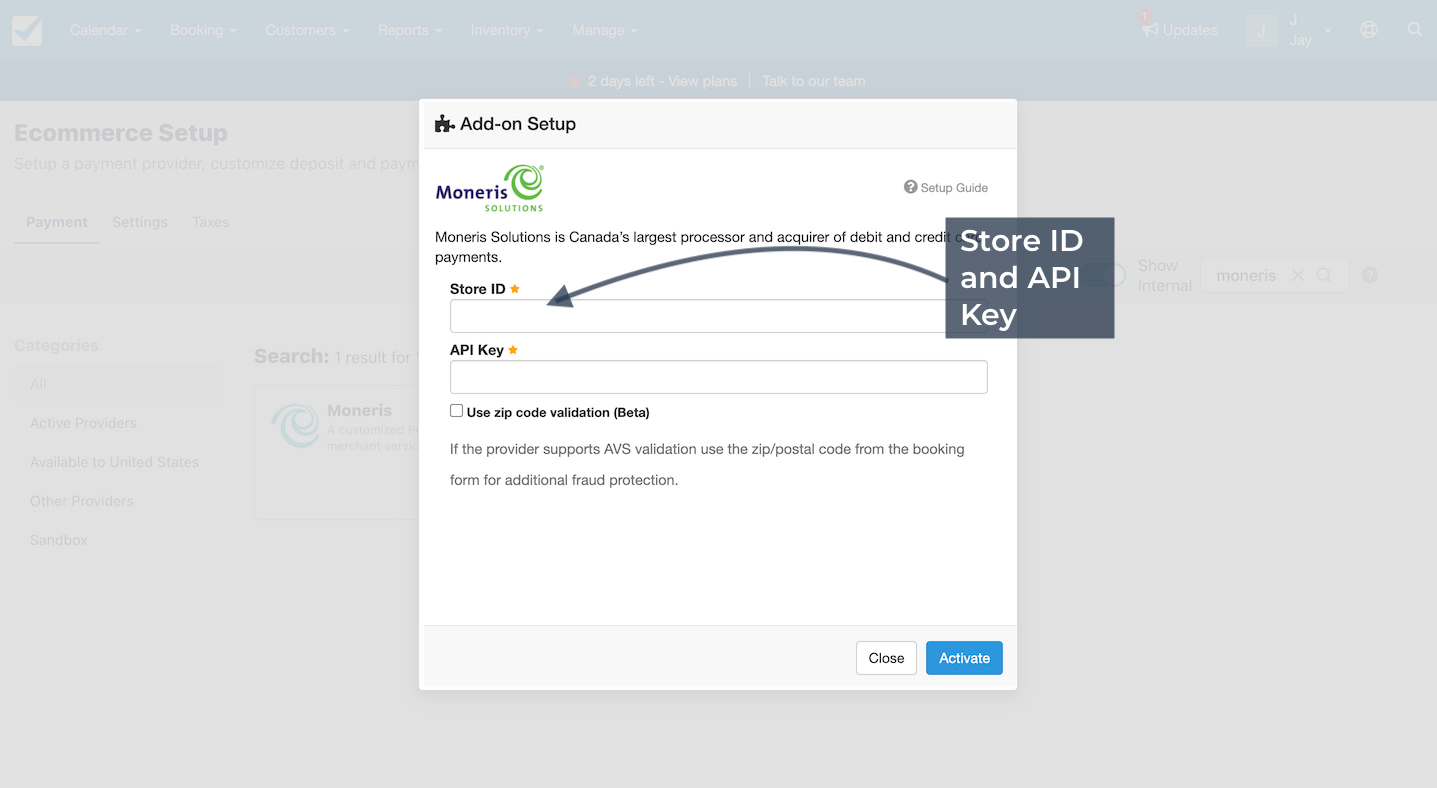
Task: Click into the API Key field
Action: click(719, 377)
